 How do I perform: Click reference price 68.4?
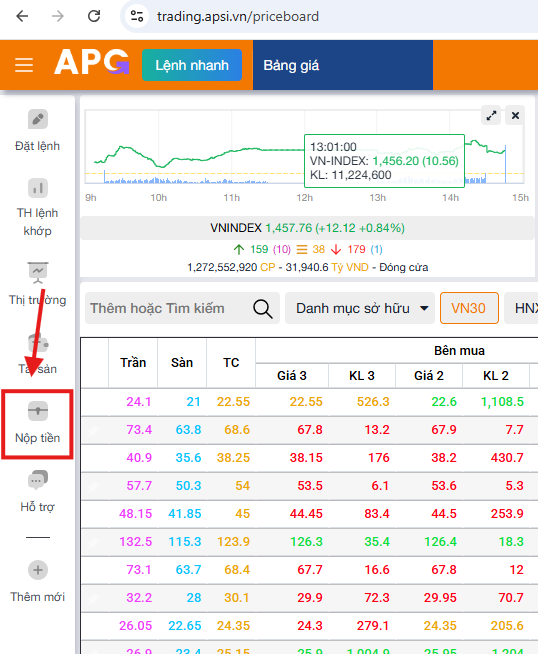click(x=237, y=569)
